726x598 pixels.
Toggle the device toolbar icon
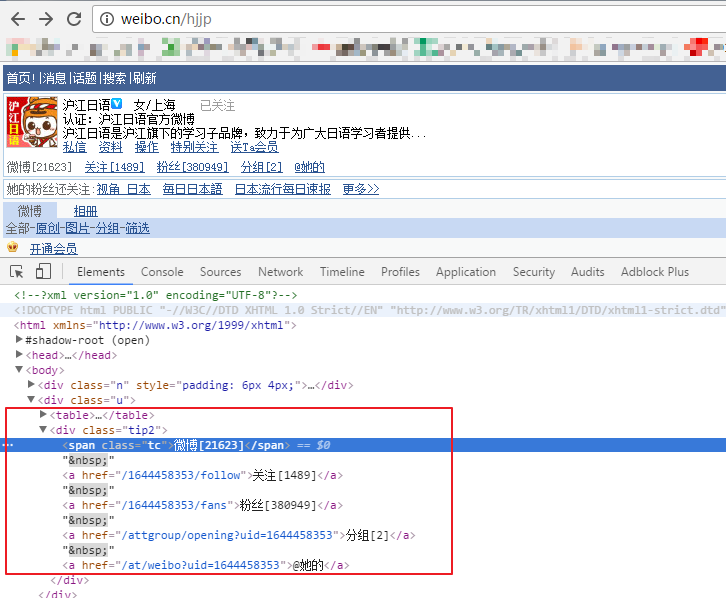tap(43, 271)
